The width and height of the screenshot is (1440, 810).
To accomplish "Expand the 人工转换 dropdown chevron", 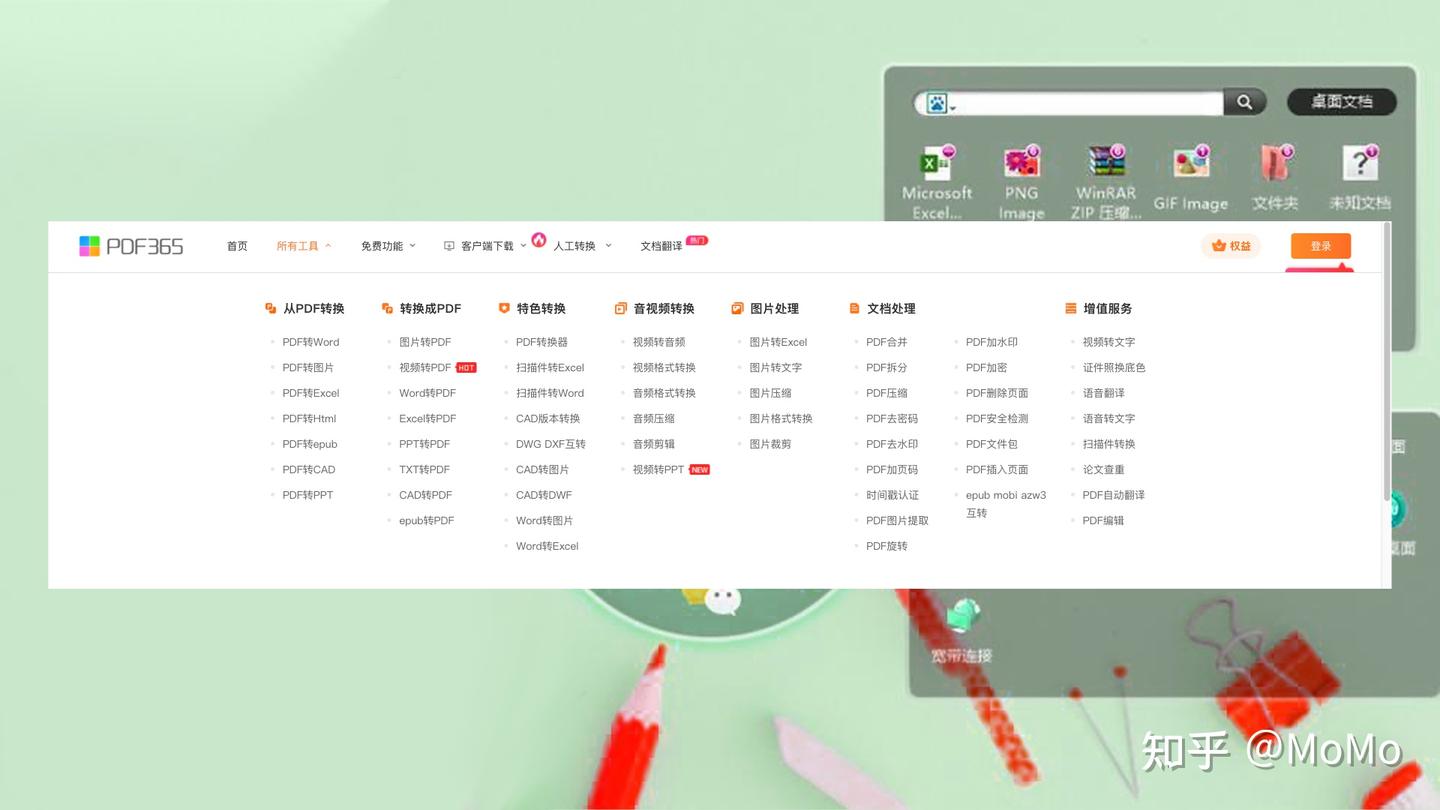I will coord(608,246).
